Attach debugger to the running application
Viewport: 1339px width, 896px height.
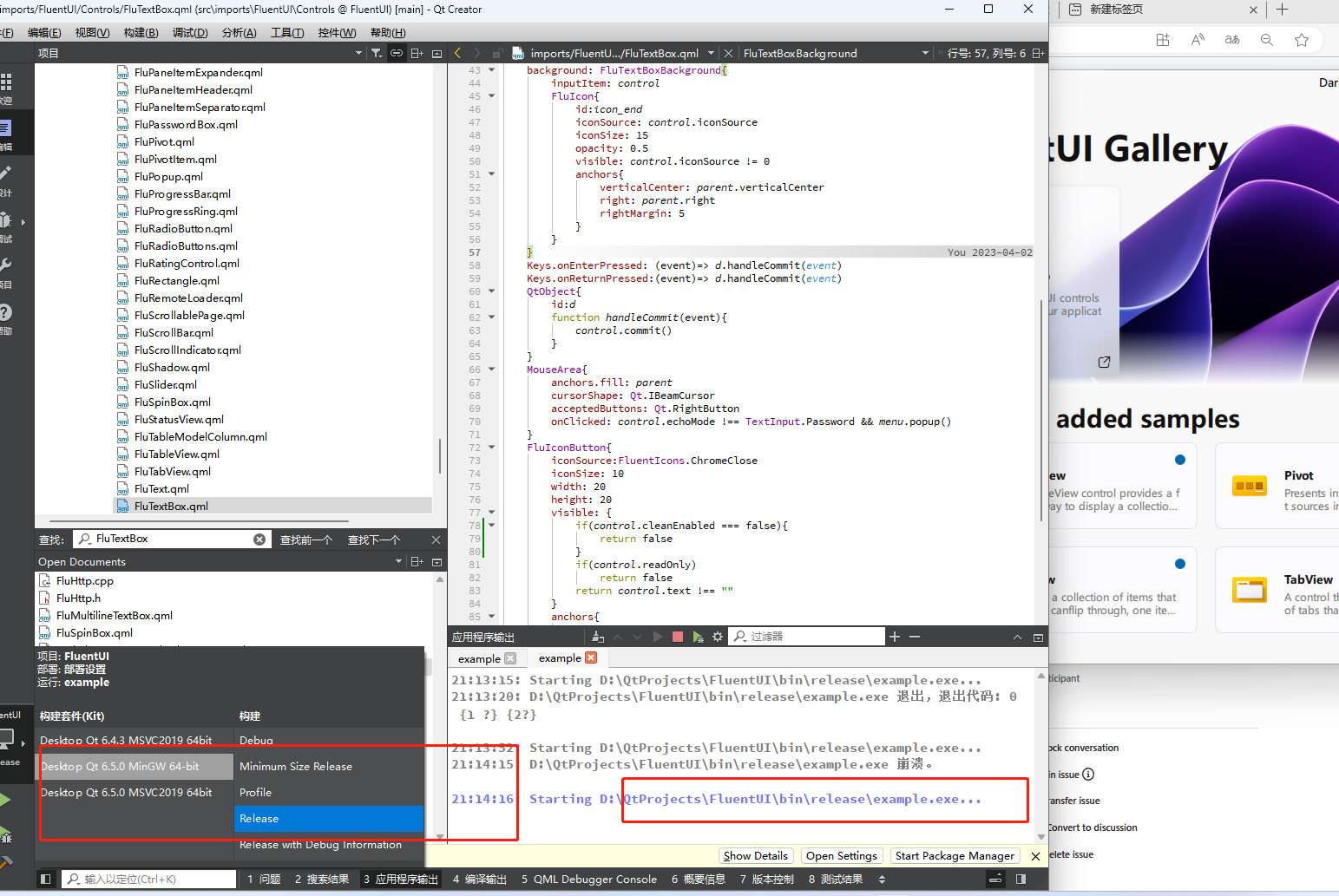tap(699, 637)
